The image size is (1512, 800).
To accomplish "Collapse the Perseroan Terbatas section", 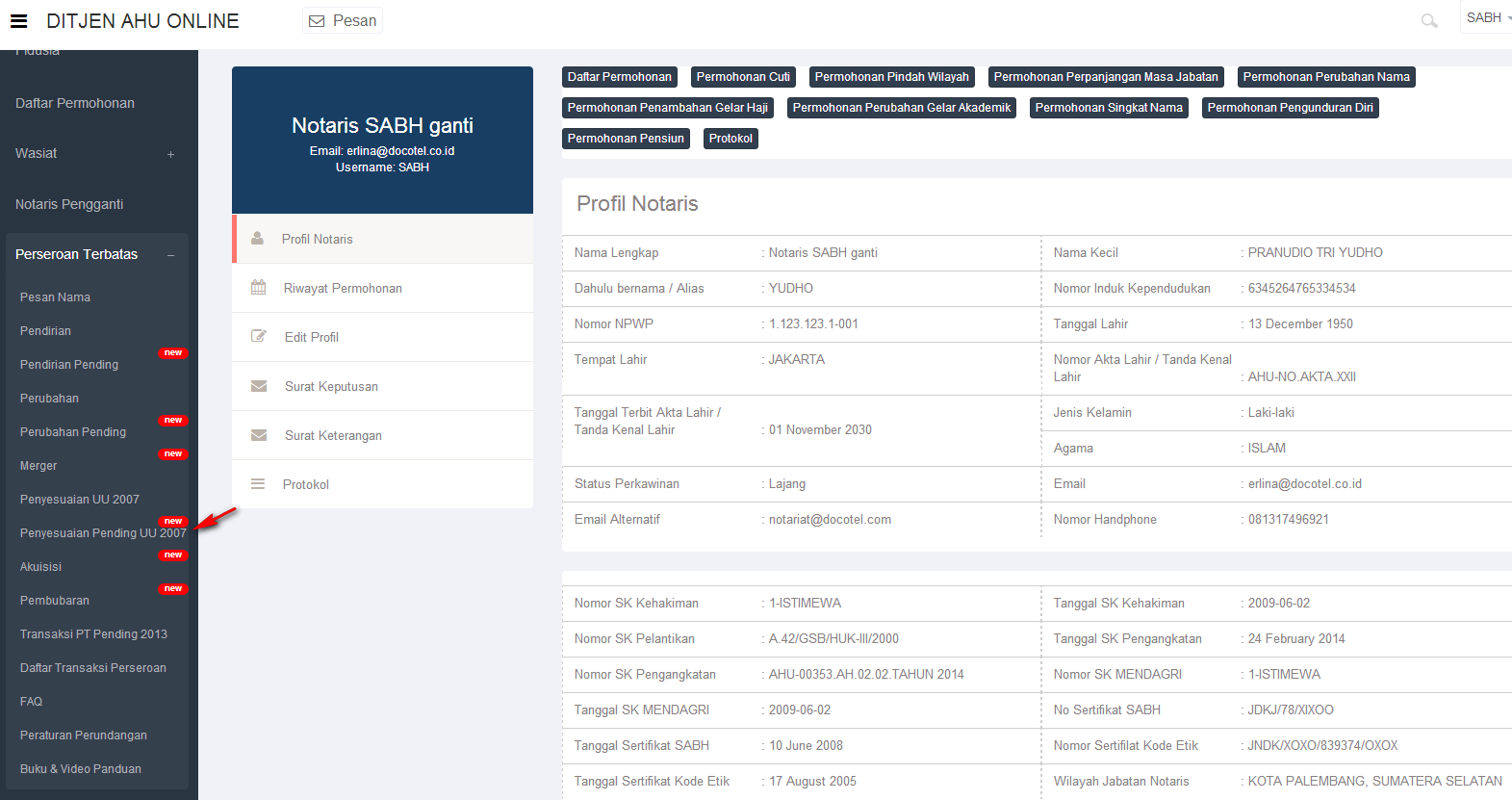I will tap(170, 255).
